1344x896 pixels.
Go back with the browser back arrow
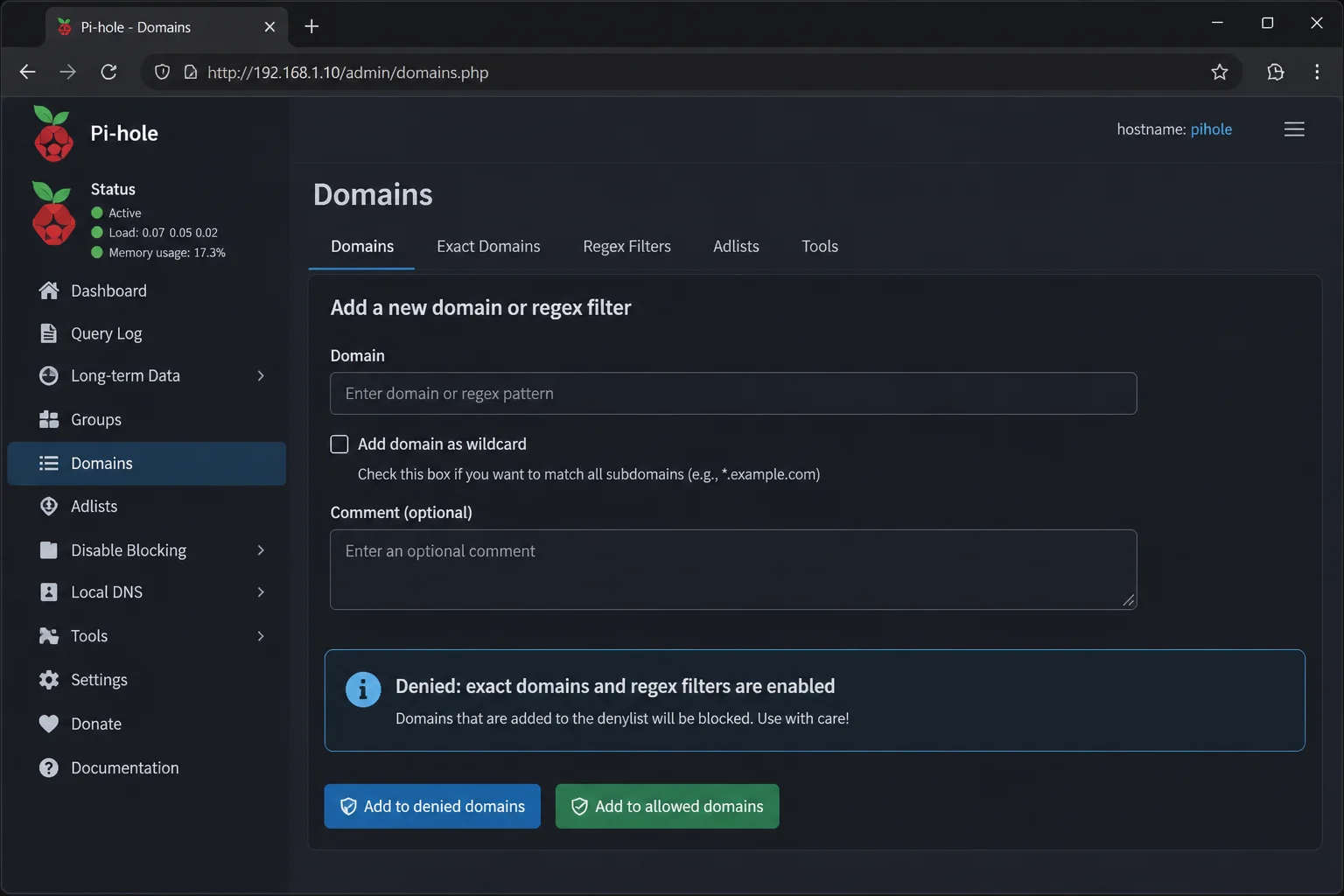click(x=27, y=72)
